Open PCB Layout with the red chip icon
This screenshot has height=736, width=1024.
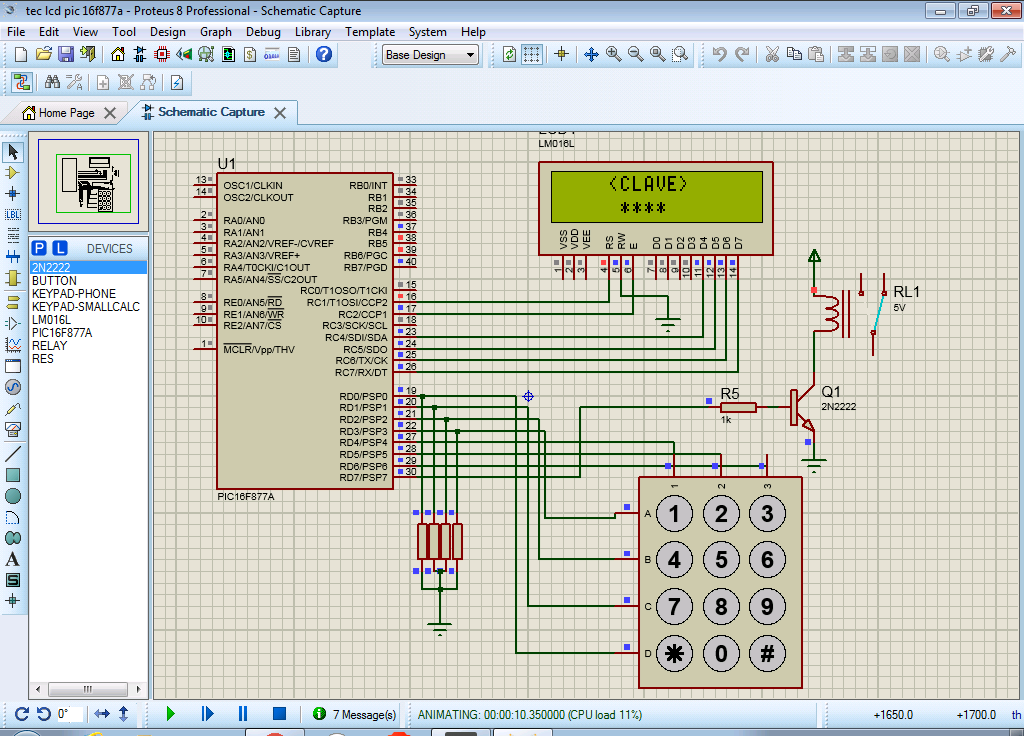[162, 54]
